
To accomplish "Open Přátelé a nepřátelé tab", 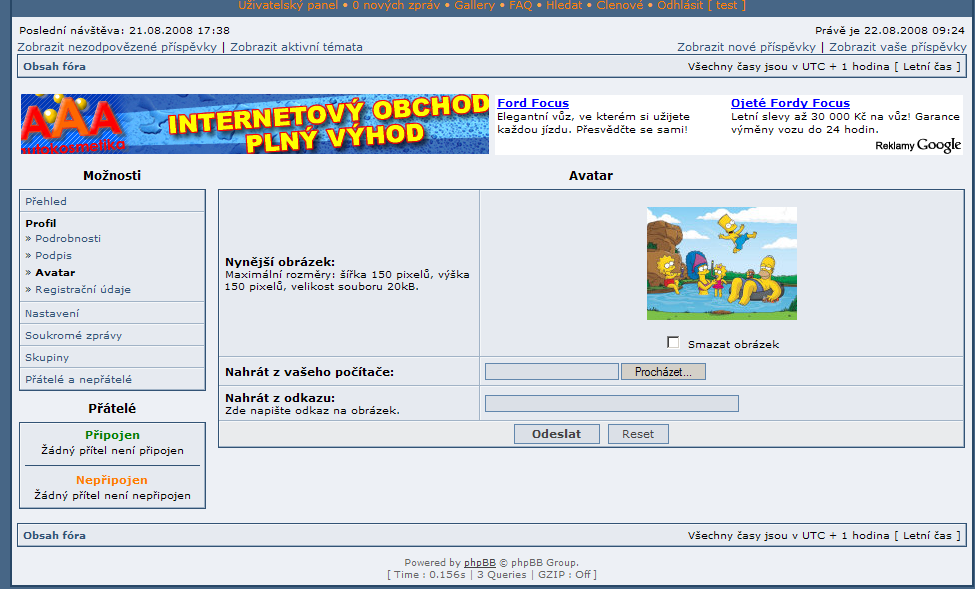I will pyautogui.click(x=78, y=379).
